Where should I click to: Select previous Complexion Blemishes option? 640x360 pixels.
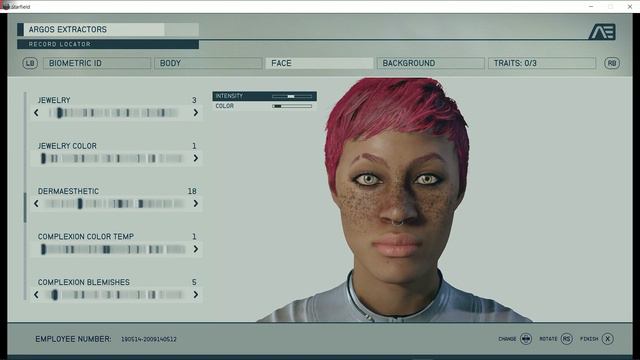point(36,295)
